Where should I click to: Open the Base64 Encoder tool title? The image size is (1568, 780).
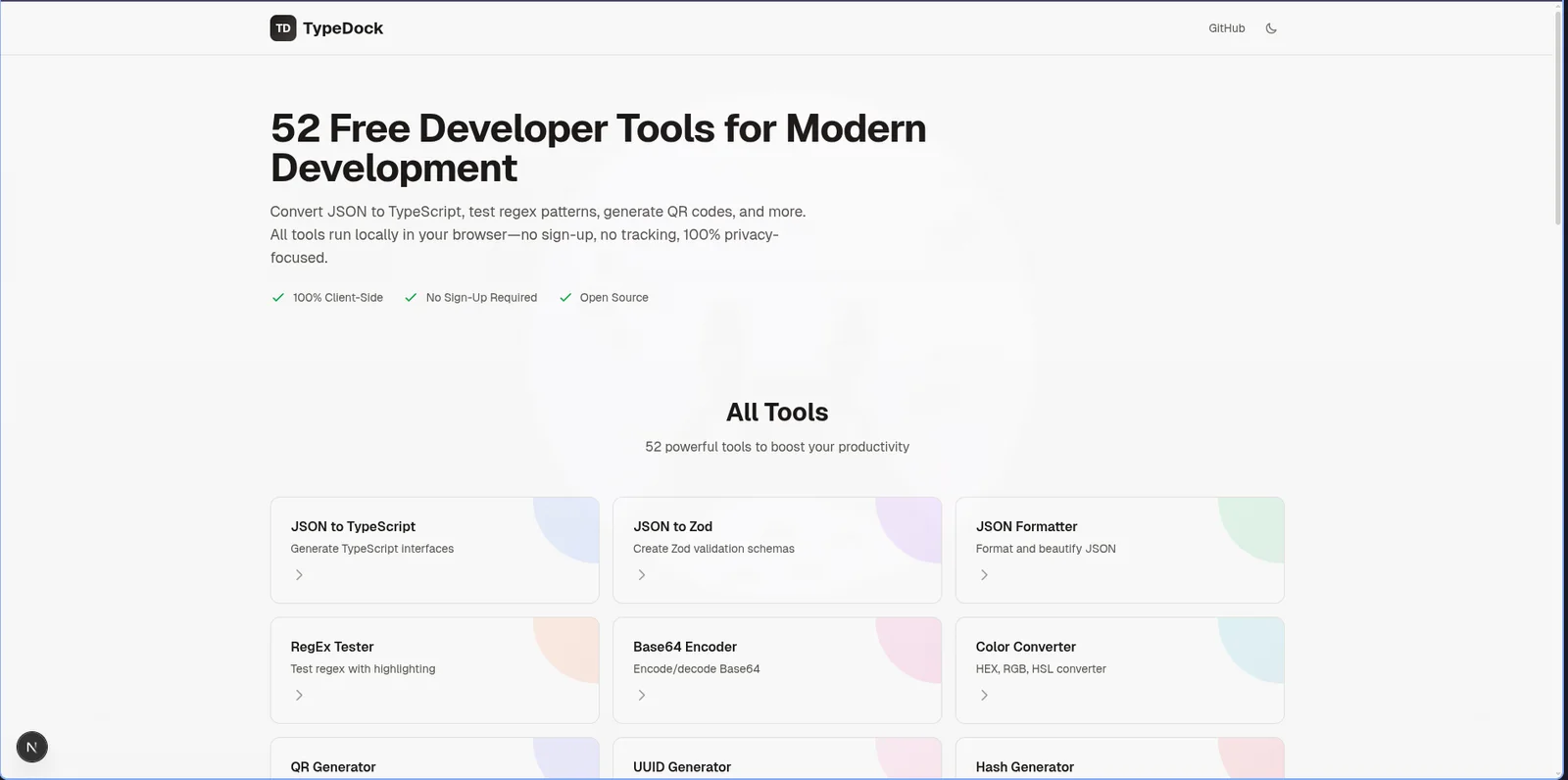pyautogui.click(x=685, y=647)
